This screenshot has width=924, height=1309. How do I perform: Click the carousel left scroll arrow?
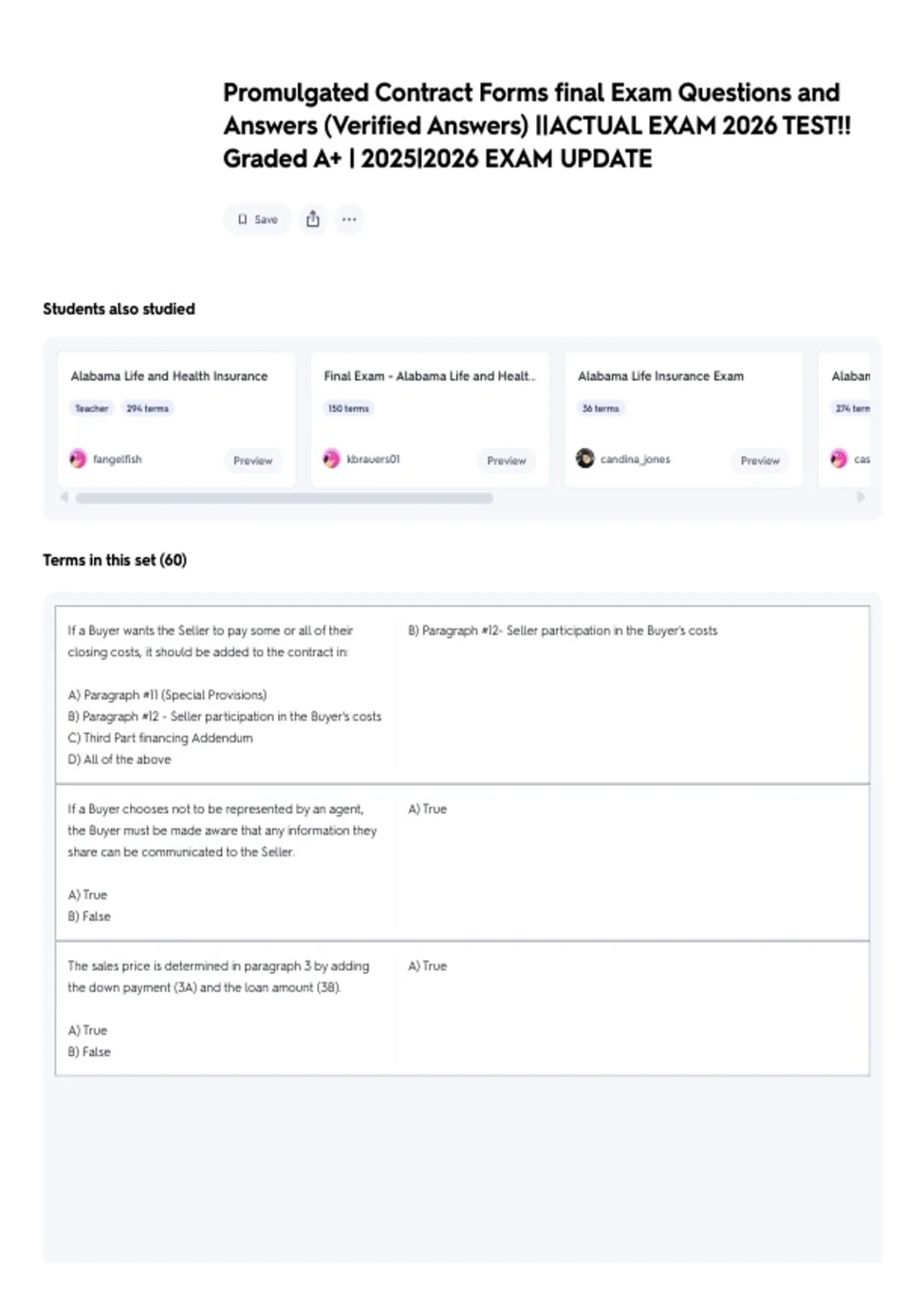coord(65,497)
